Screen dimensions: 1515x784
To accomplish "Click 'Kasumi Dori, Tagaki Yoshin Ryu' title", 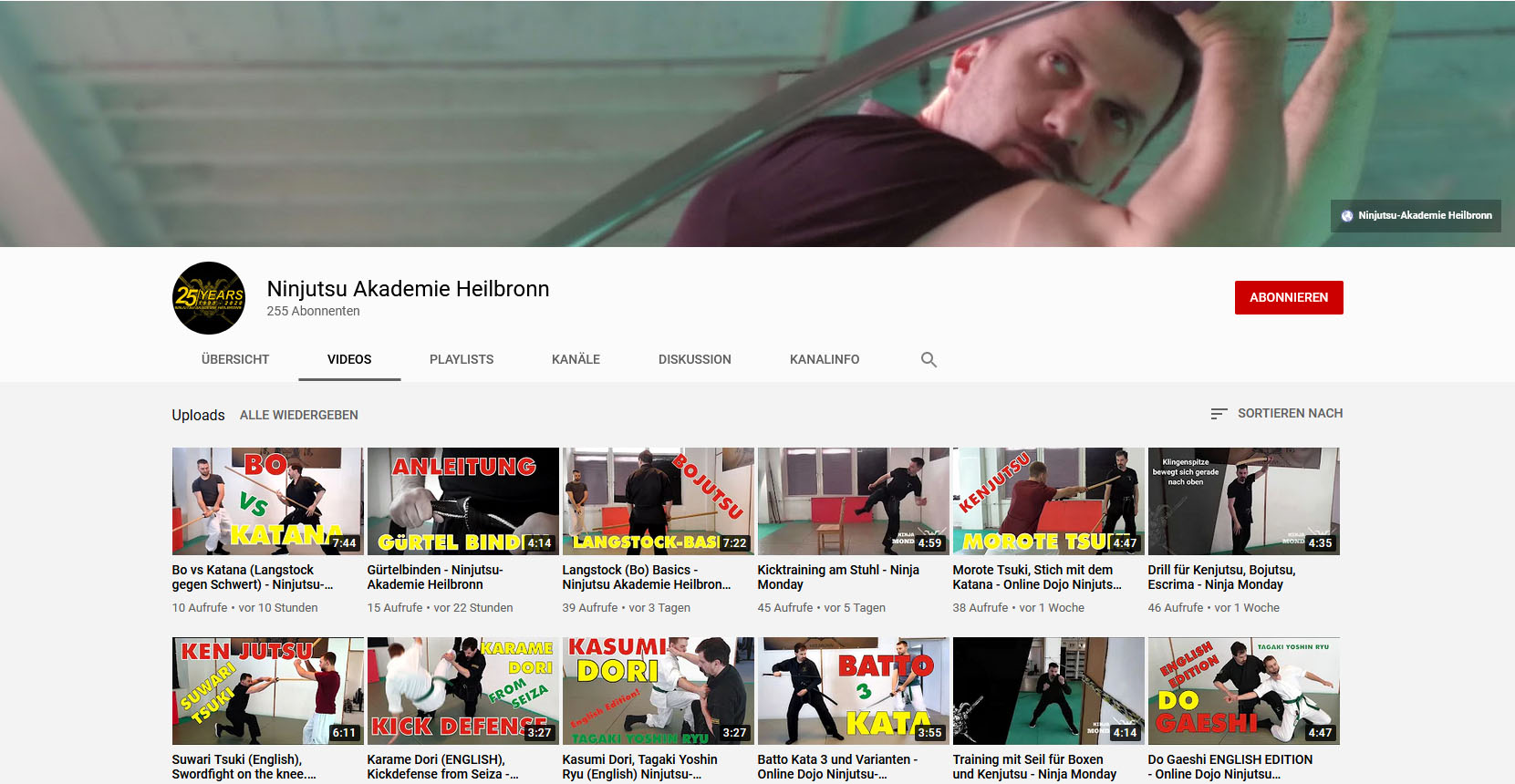I will 640,767.
